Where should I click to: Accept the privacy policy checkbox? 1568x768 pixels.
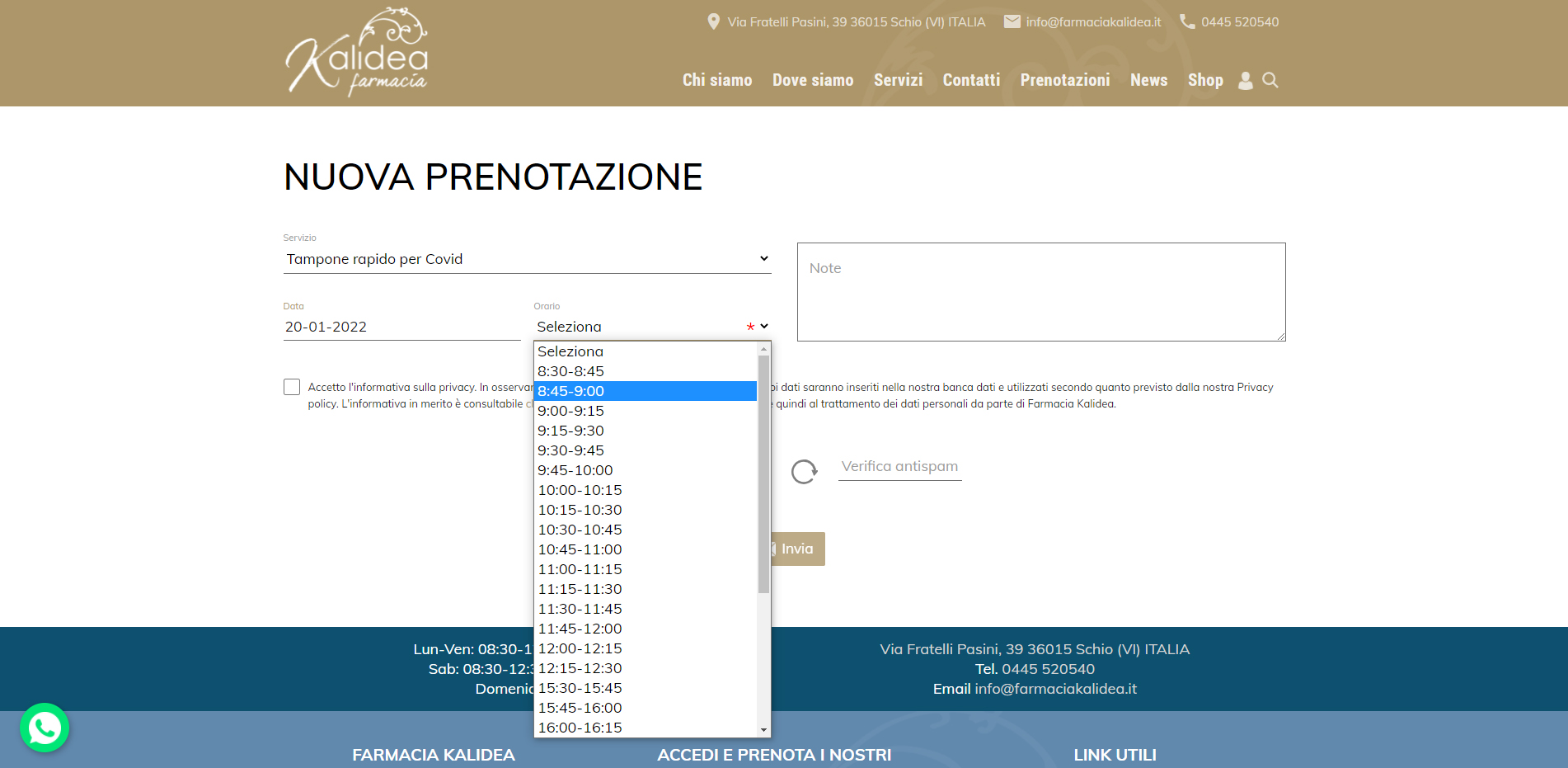click(x=292, y=387)
